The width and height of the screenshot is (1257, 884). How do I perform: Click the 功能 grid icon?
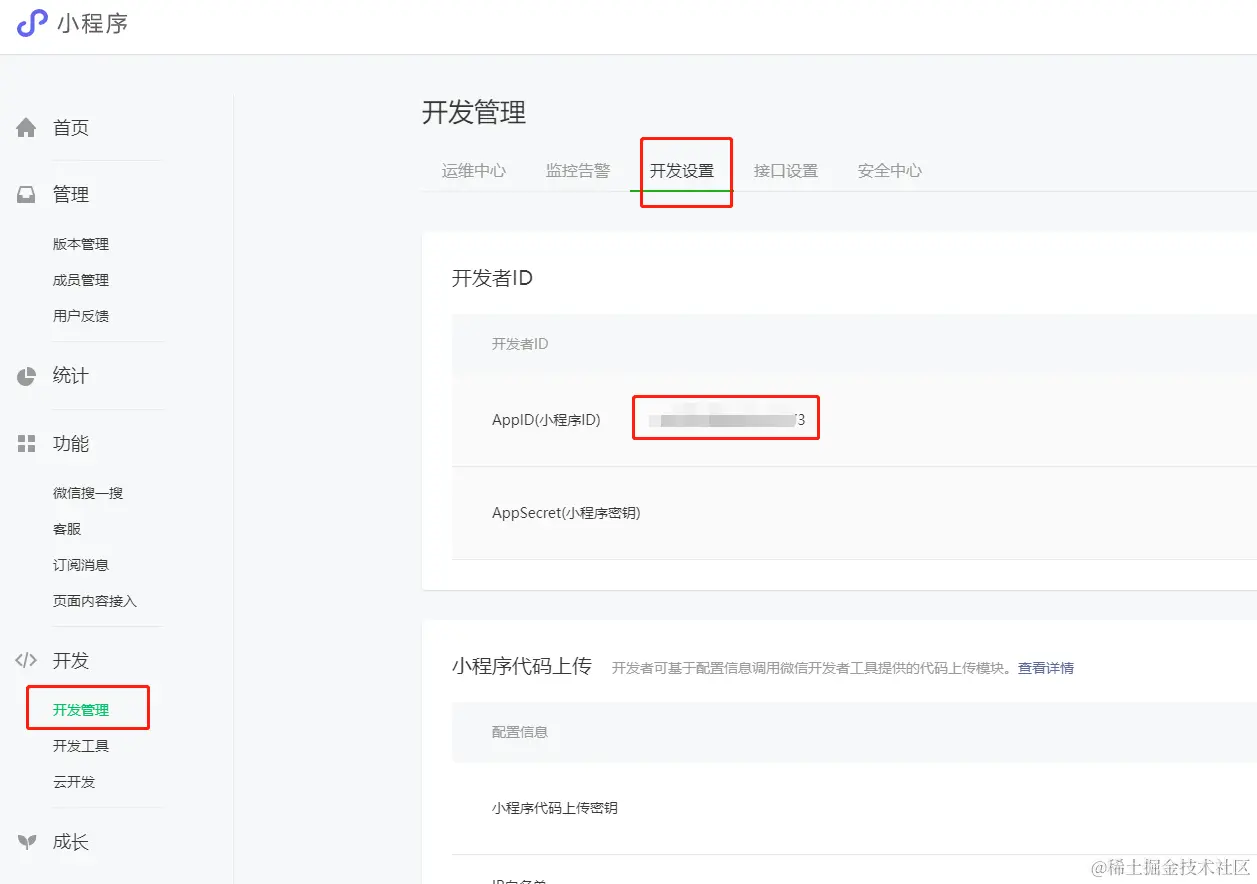point(25,443)
